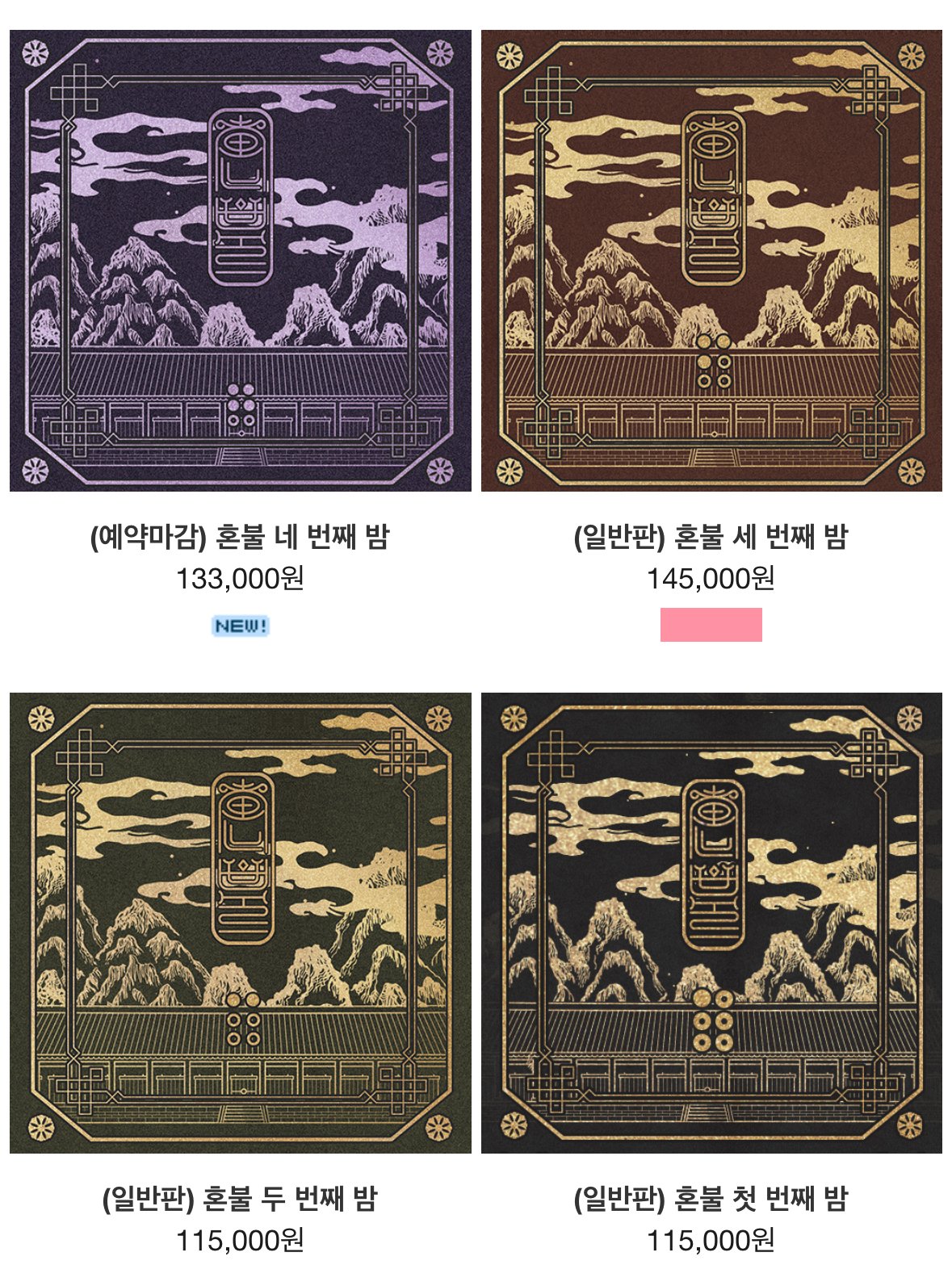Open the black 혼불 첫 번째 밤 cover image
Image resolution: width=952 pixels, height=1265 pixels.
pos(711,923)
